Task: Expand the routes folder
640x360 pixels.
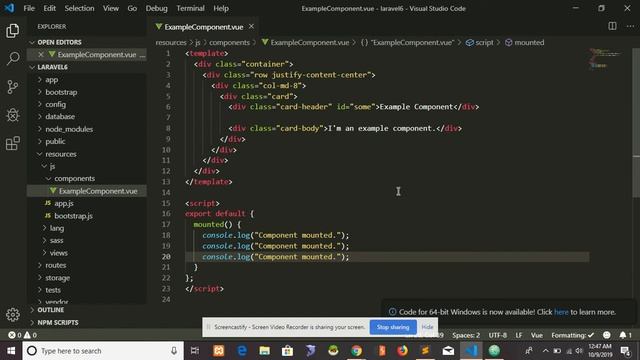Action: [56, 265]
